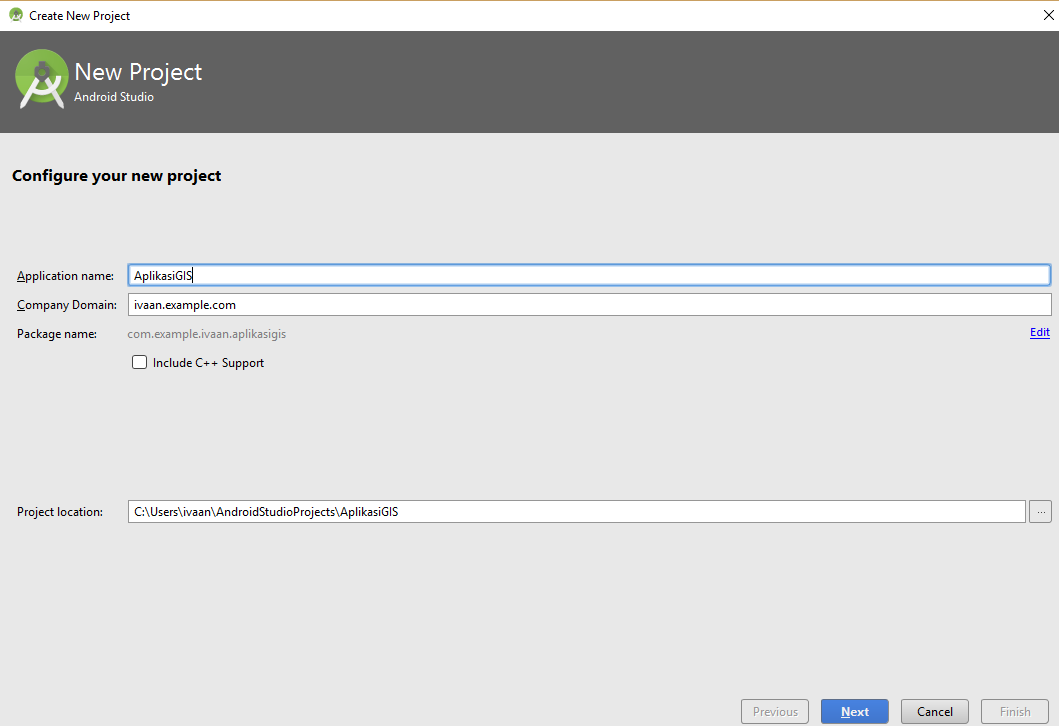This screenshot has width=1059, height=726.
Task: Click the Android Studio subtitle text
Action: [114, 97]
